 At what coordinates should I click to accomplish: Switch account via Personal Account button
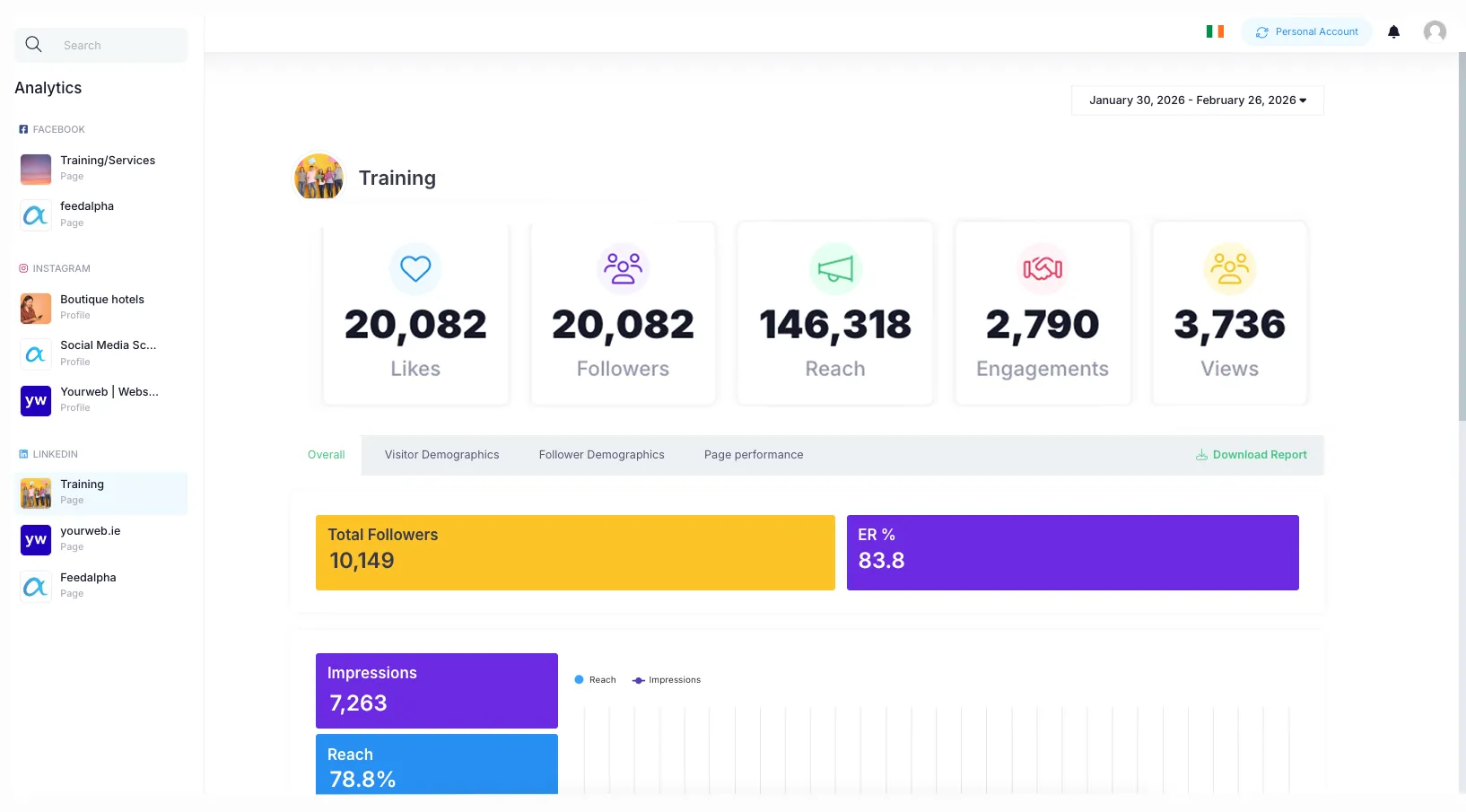1306,32
